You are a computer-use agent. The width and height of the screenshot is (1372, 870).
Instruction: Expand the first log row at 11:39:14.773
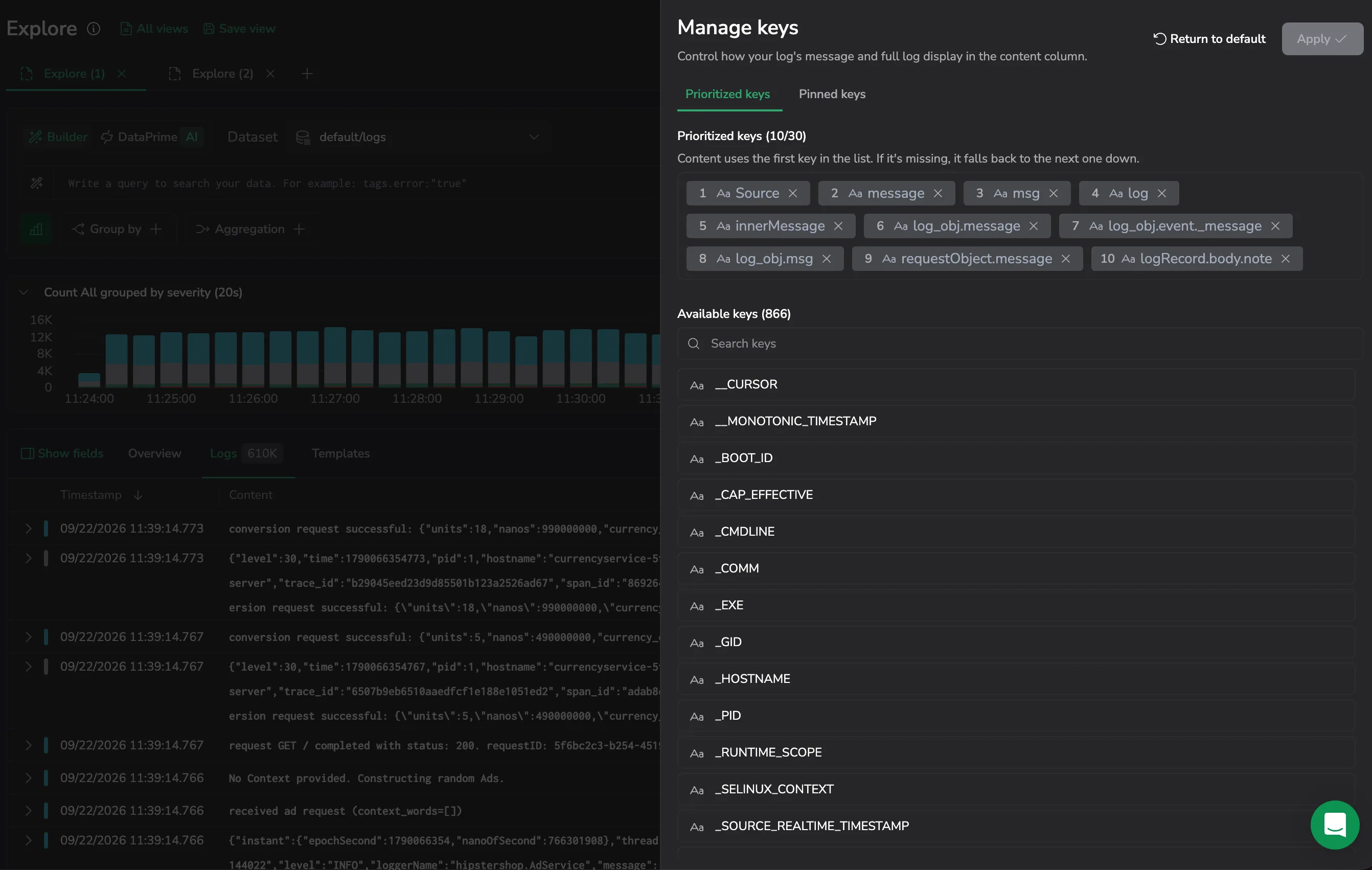tap(28, 529)
